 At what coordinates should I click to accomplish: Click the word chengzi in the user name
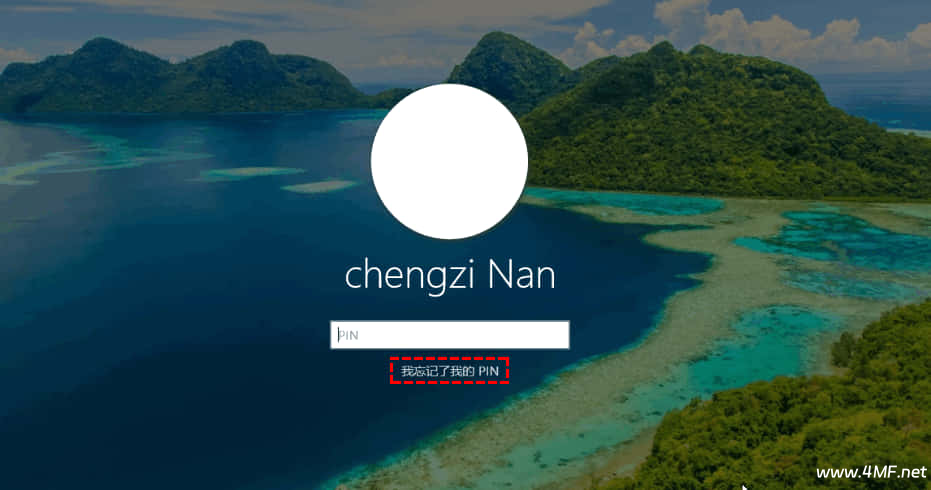411,277
